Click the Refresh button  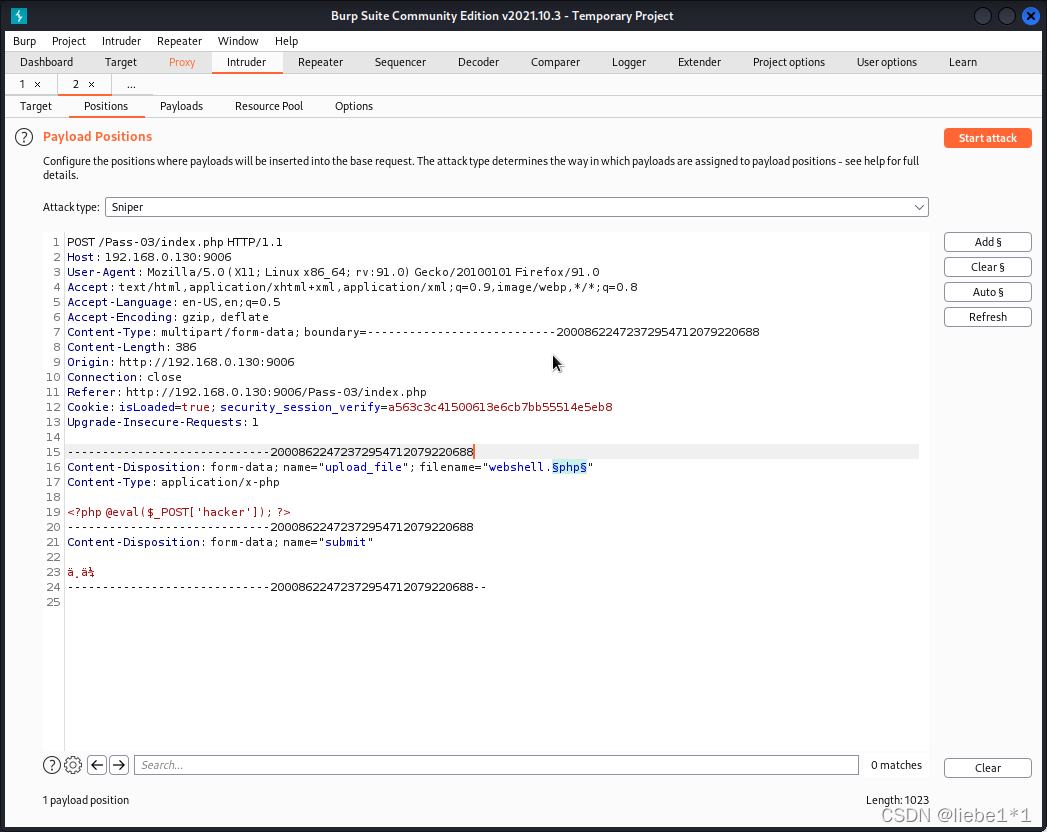click(x=988, y=317)
